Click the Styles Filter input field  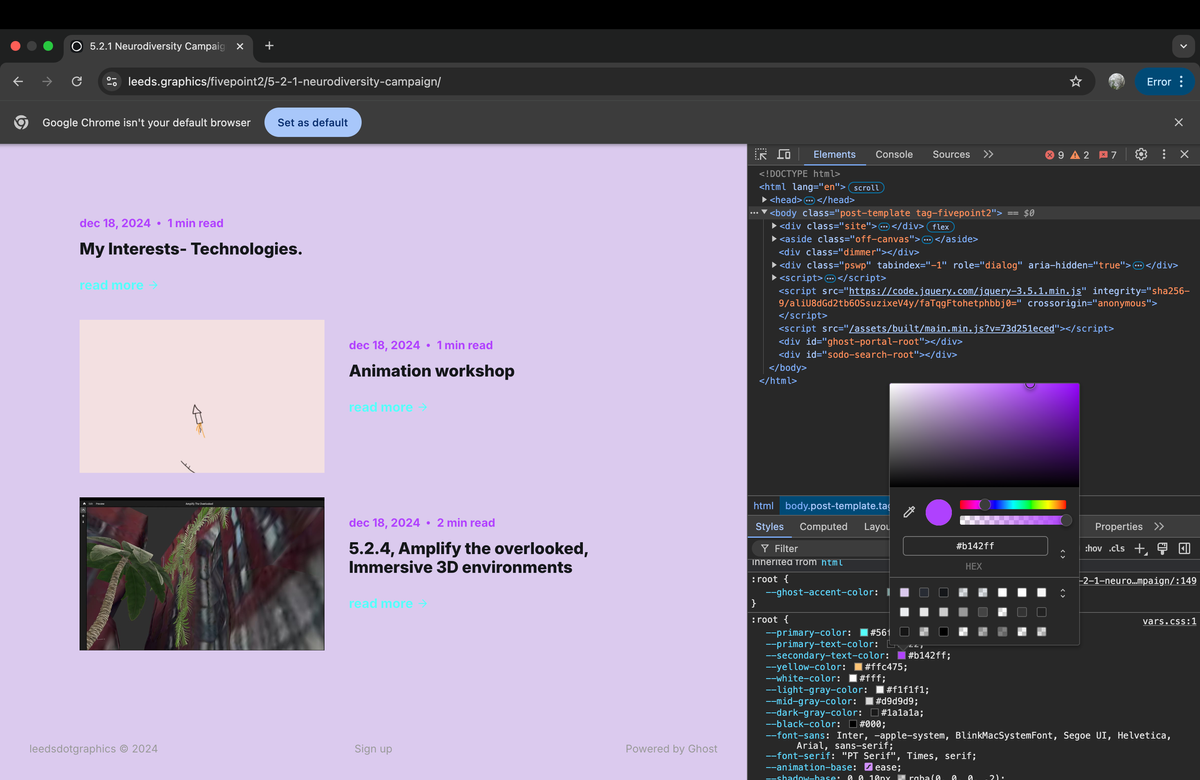point(820,548)
